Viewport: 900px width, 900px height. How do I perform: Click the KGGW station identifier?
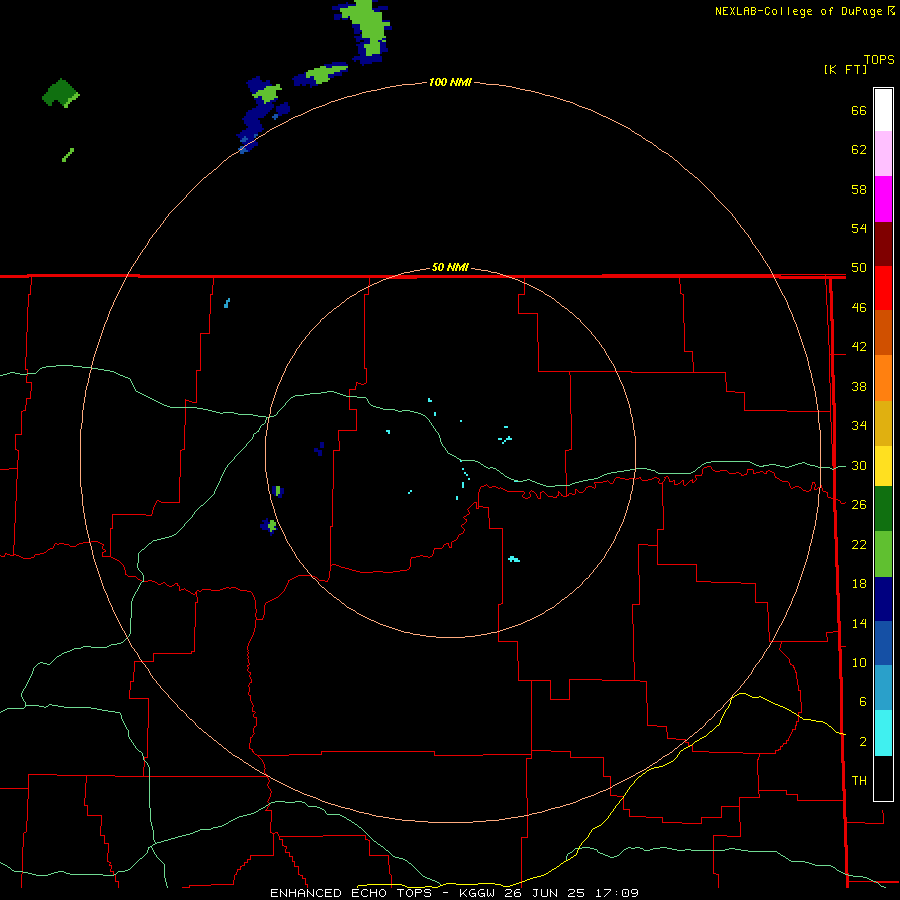pyautogui.click(x=478, y=893)
